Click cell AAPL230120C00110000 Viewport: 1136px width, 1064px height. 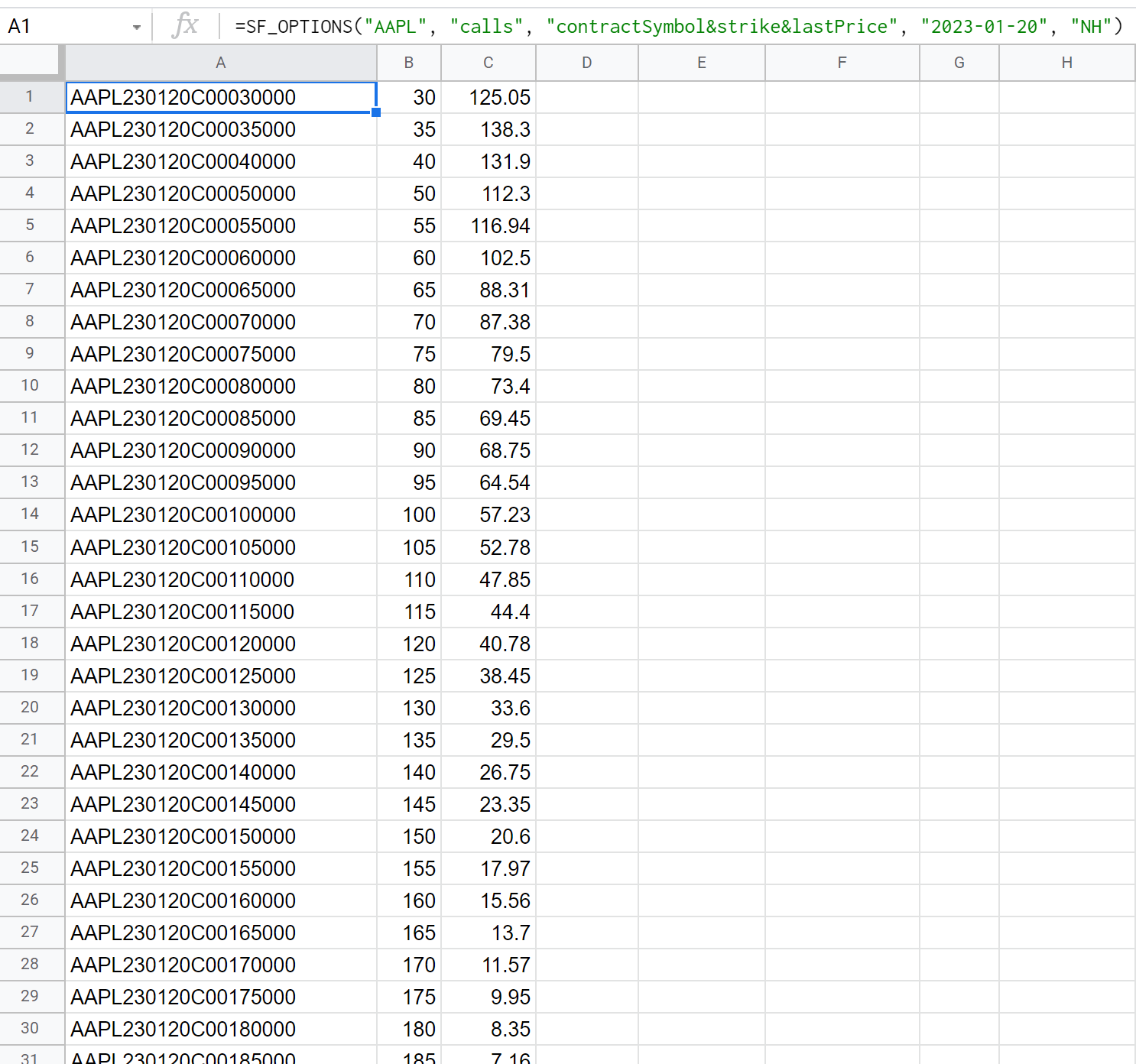point(221,579)
